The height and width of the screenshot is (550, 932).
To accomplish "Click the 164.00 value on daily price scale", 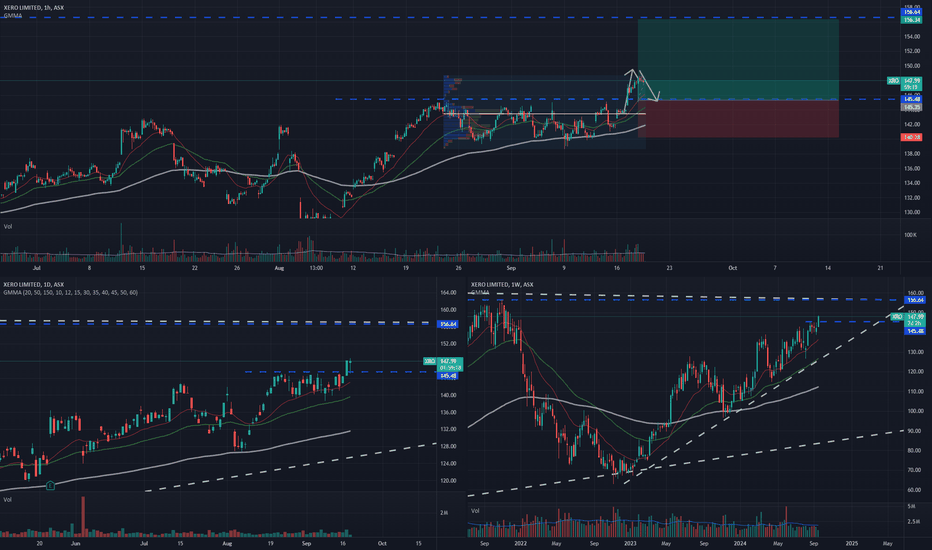I will (x=448, y=293).
